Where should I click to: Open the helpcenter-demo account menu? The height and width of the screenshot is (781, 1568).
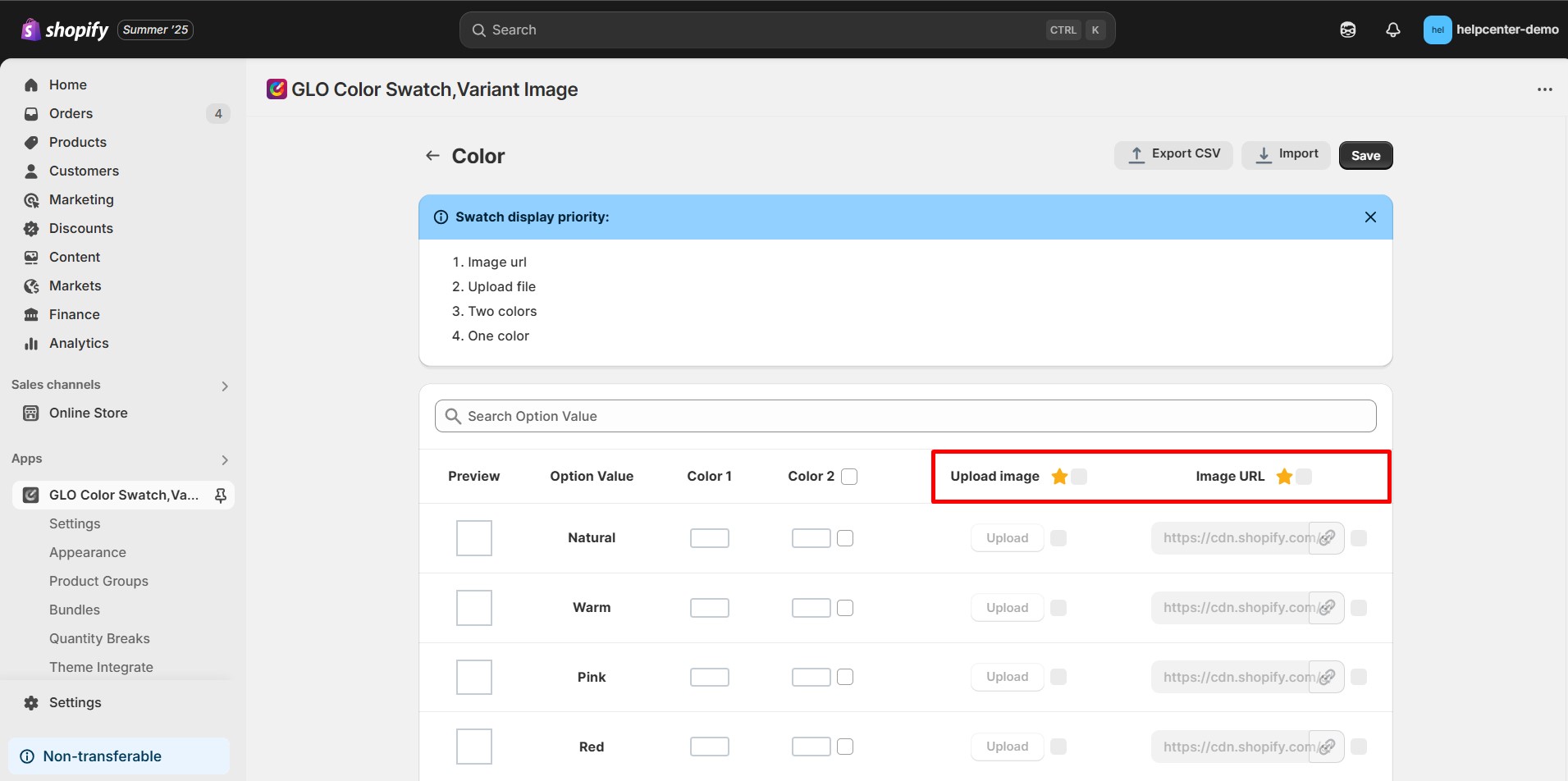point(1490,30)
